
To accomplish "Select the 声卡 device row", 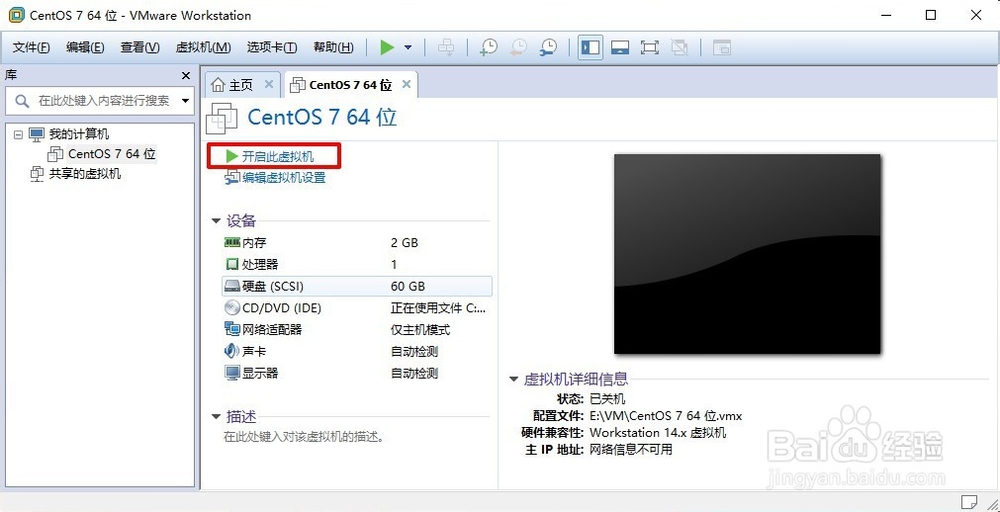I will point(357,351).
